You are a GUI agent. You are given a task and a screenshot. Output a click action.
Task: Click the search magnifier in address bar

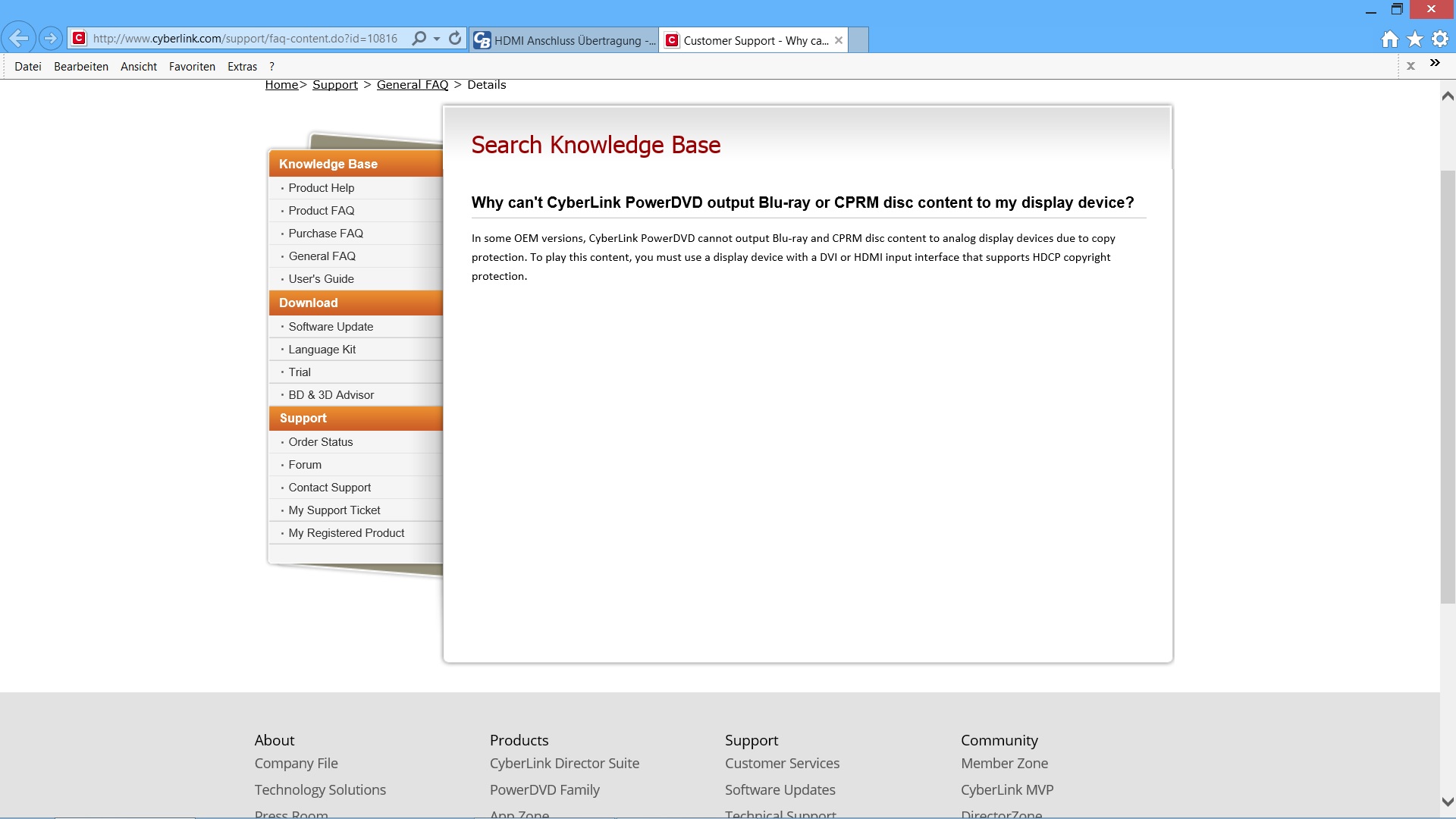419,38
